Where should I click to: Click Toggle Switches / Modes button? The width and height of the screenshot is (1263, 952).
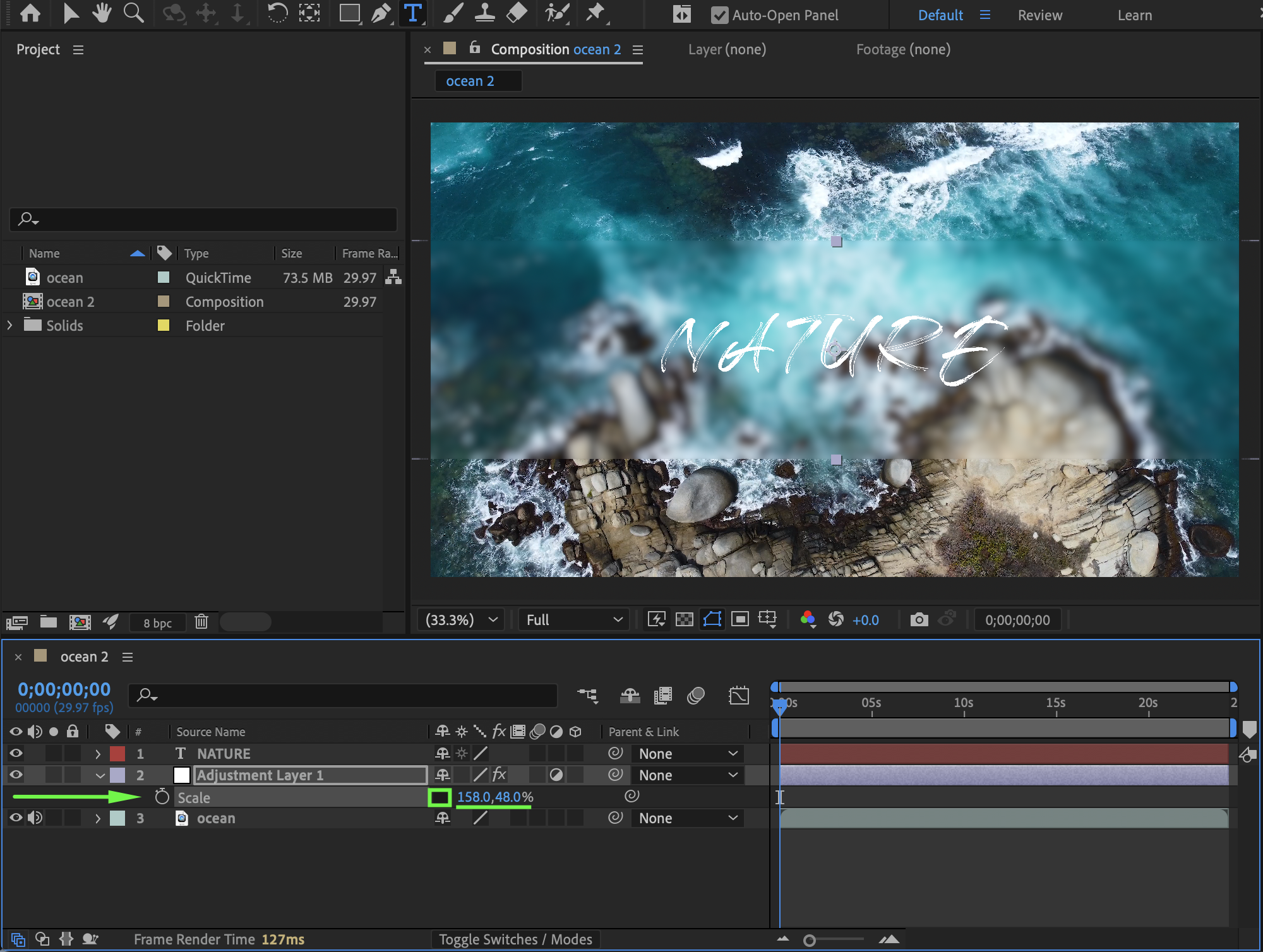[515, 939]
